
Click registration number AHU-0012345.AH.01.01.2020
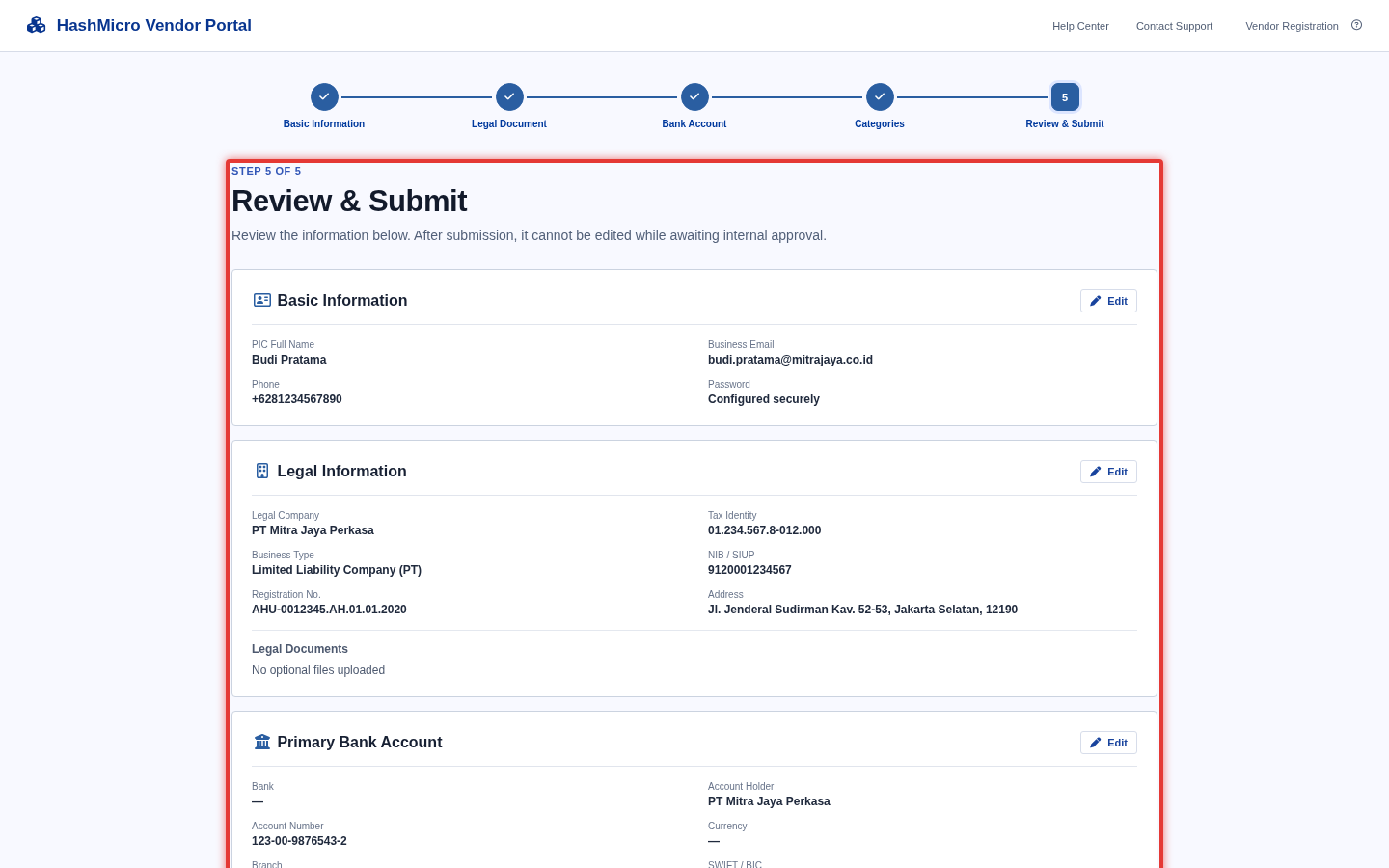pos(329,610)
